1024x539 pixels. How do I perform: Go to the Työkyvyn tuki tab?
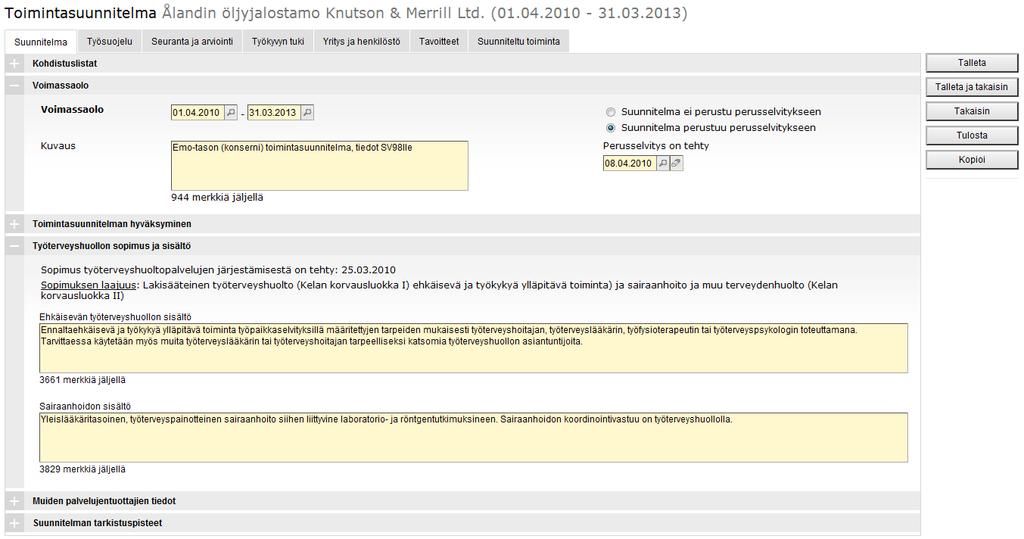pos(278,41)
